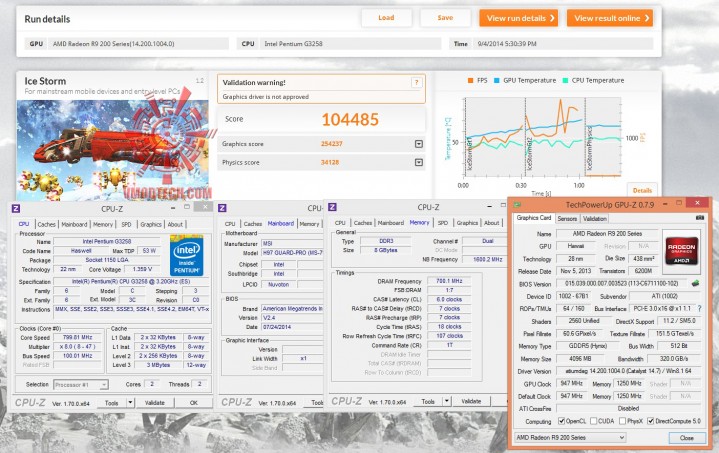Image resolution: width=719 pixels, height=453 pixels.
Task: Click the GPU-Z screenshot camera icon
Action: [700, 218]
